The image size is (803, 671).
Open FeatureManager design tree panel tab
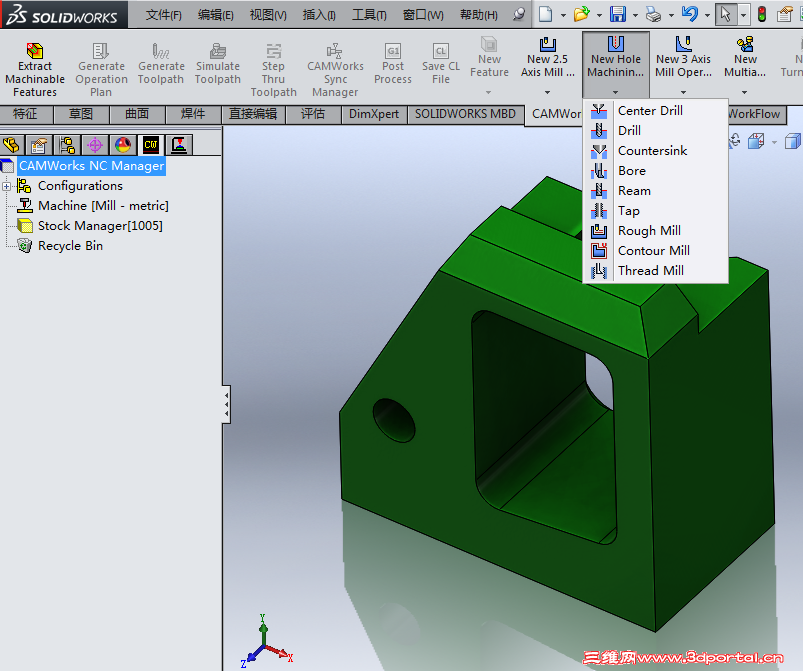11,145
